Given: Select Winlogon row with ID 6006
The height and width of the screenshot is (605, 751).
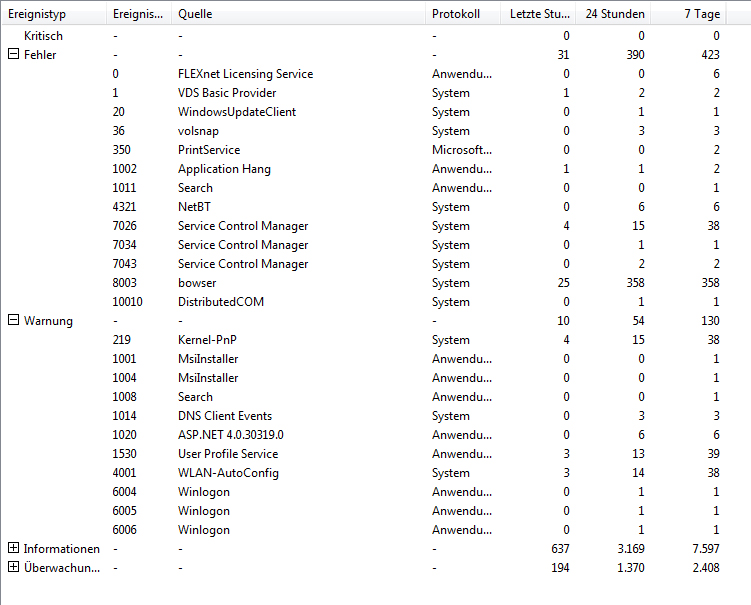Looking at the screenshot, I should coord(364,530).
